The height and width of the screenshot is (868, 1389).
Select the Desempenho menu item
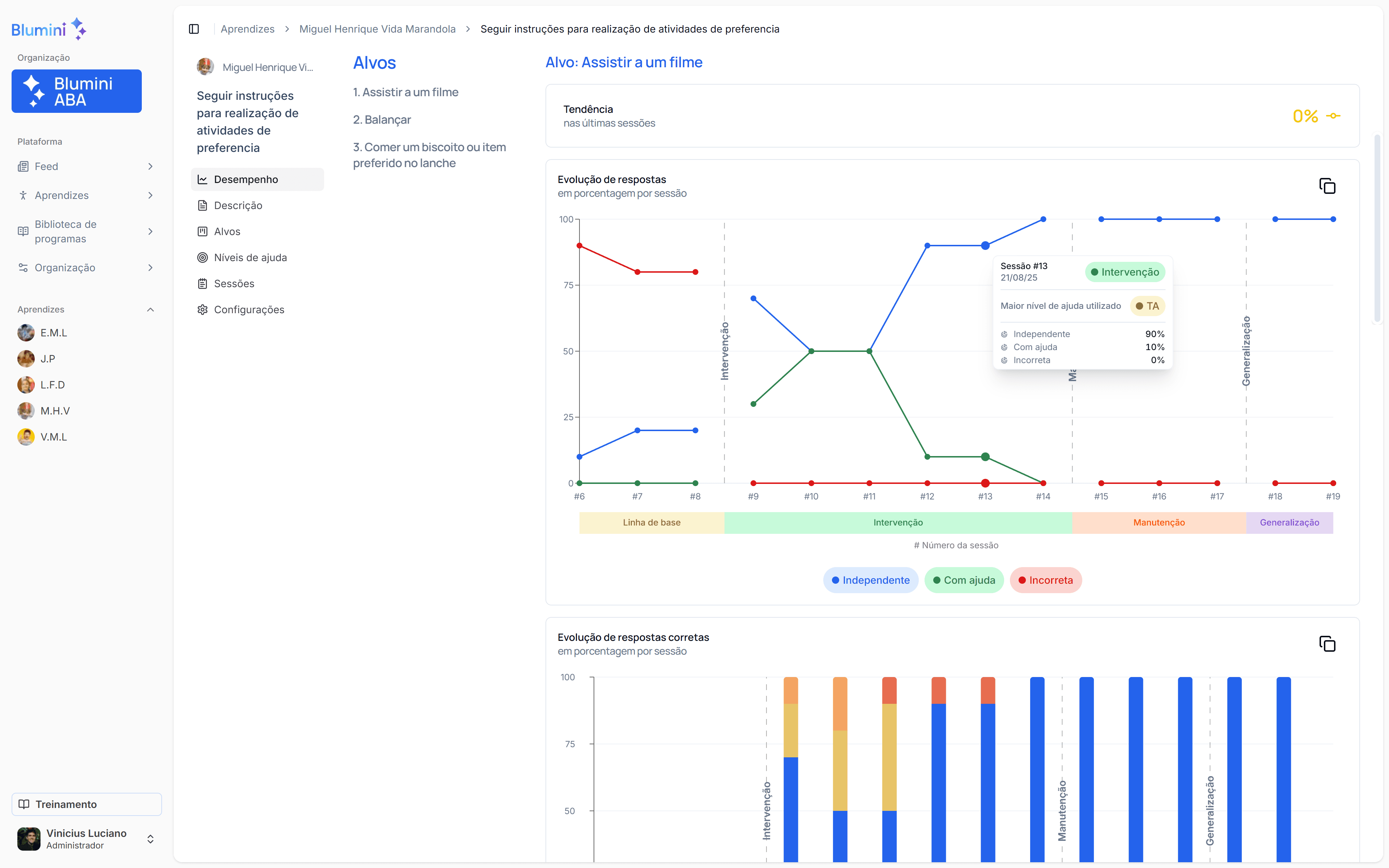246,180
